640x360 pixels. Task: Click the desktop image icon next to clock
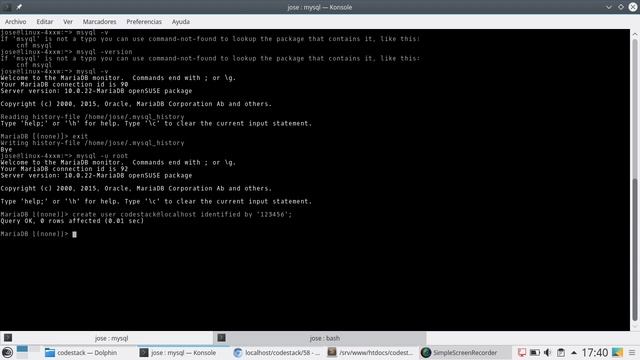coord(617,353)
